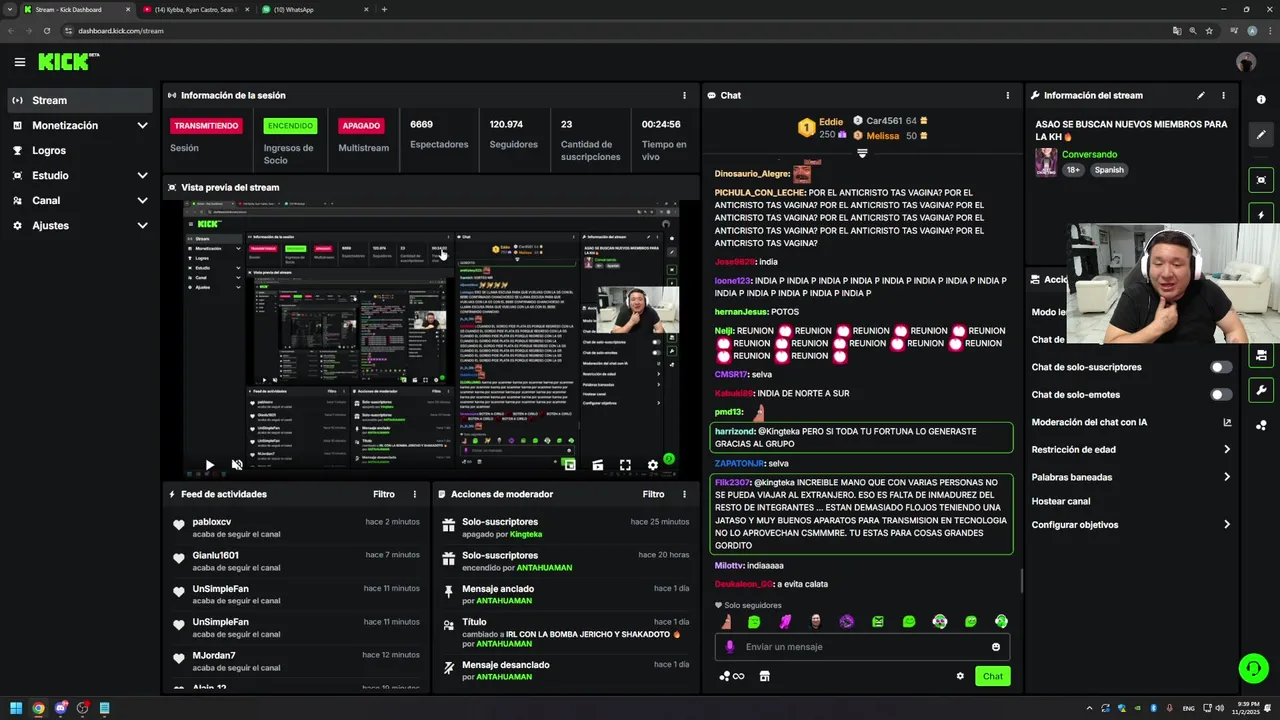
Task: Click the wrench button in right rail
Action: click(x=1261, y=390)
